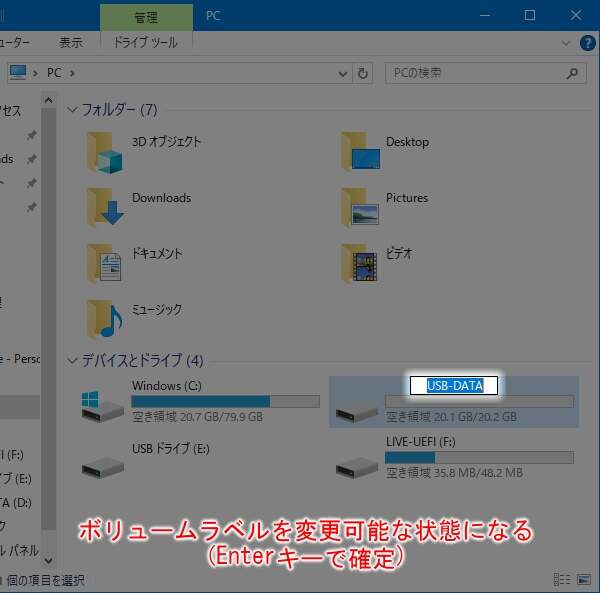
Task: Select (E:) drive in navigation pane
Action: click(x=16, y=478)
